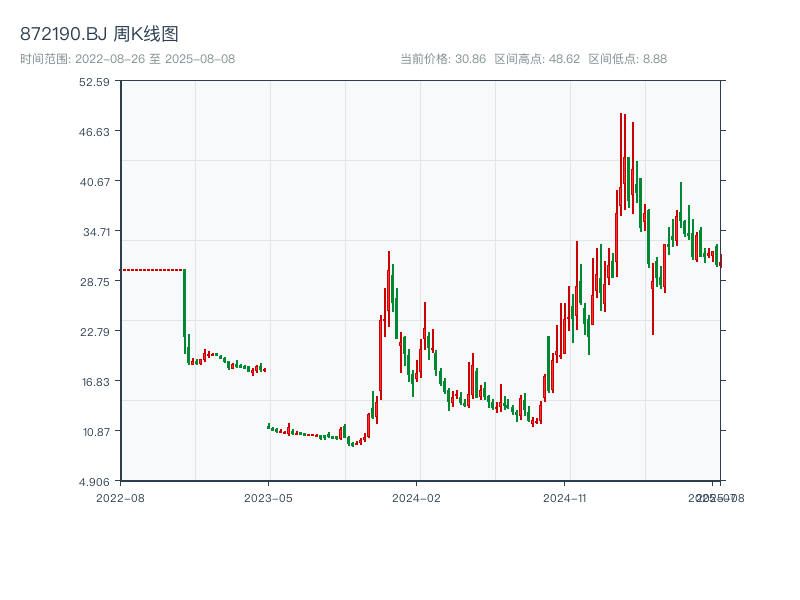The image size is (800, 600).
Task: Click the 2022-08 x-axis date label
Action: (x=120, y=497)
